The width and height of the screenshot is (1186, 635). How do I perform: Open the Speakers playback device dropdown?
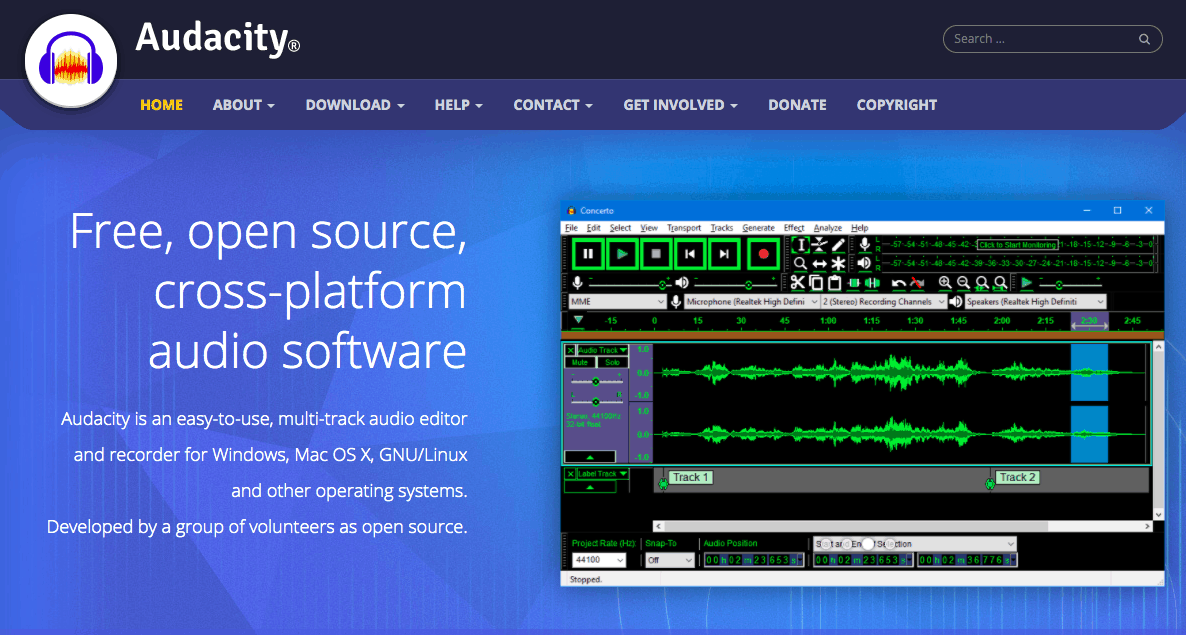click(1035, 302)
